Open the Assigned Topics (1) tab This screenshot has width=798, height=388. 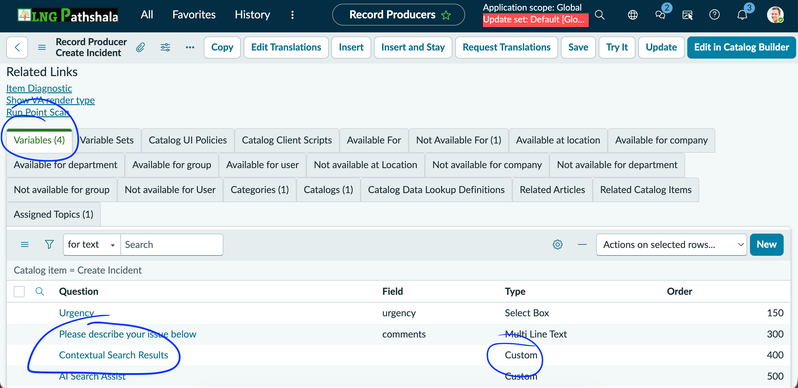tap(53, 214)
